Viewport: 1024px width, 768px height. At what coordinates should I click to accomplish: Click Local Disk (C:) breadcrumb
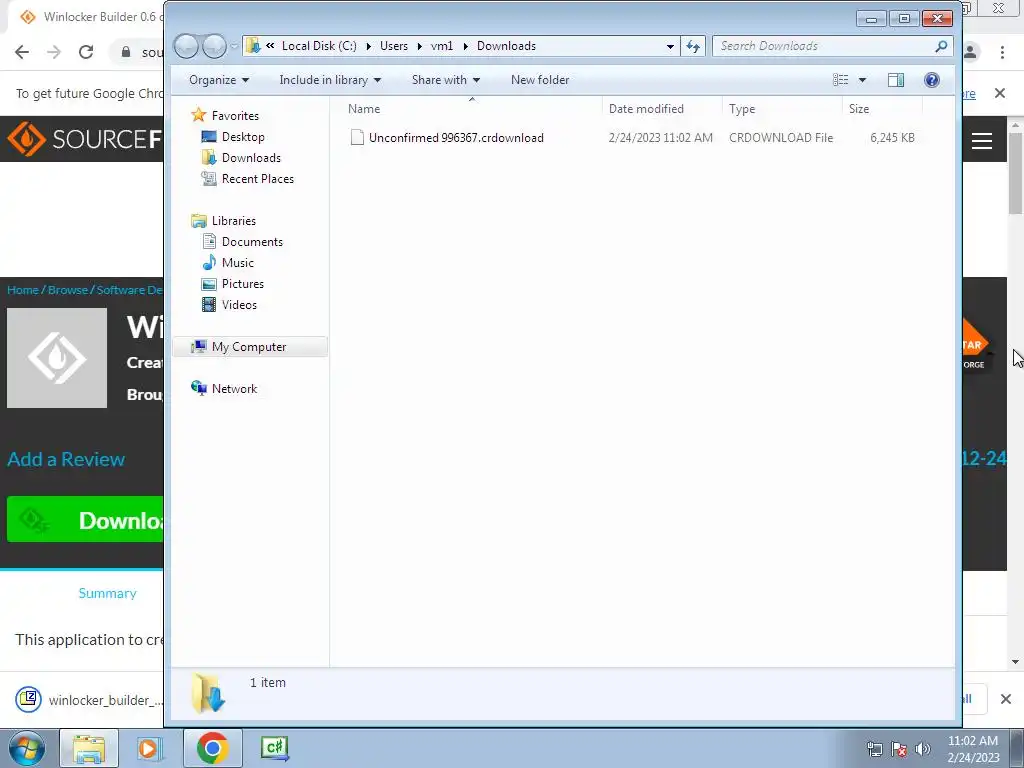click(319, 46)
